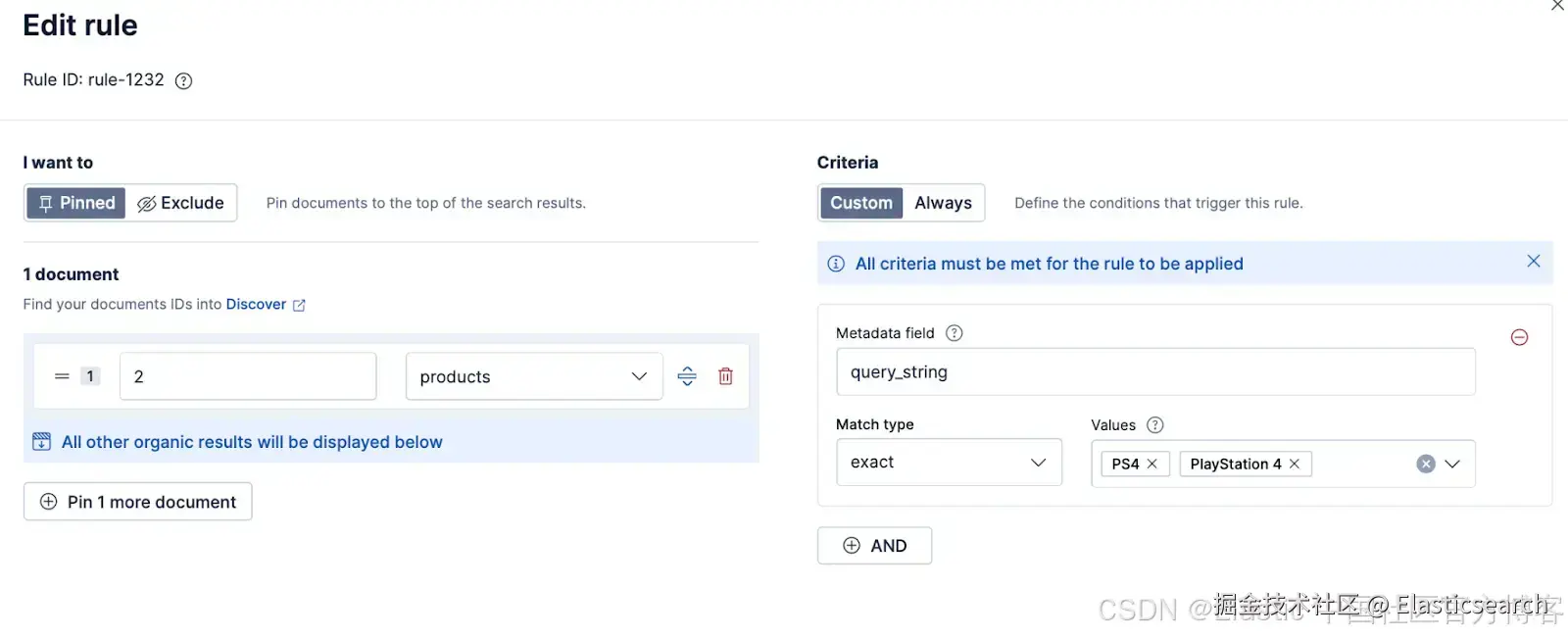Click the query_string metadata field input

[1154, 372]
